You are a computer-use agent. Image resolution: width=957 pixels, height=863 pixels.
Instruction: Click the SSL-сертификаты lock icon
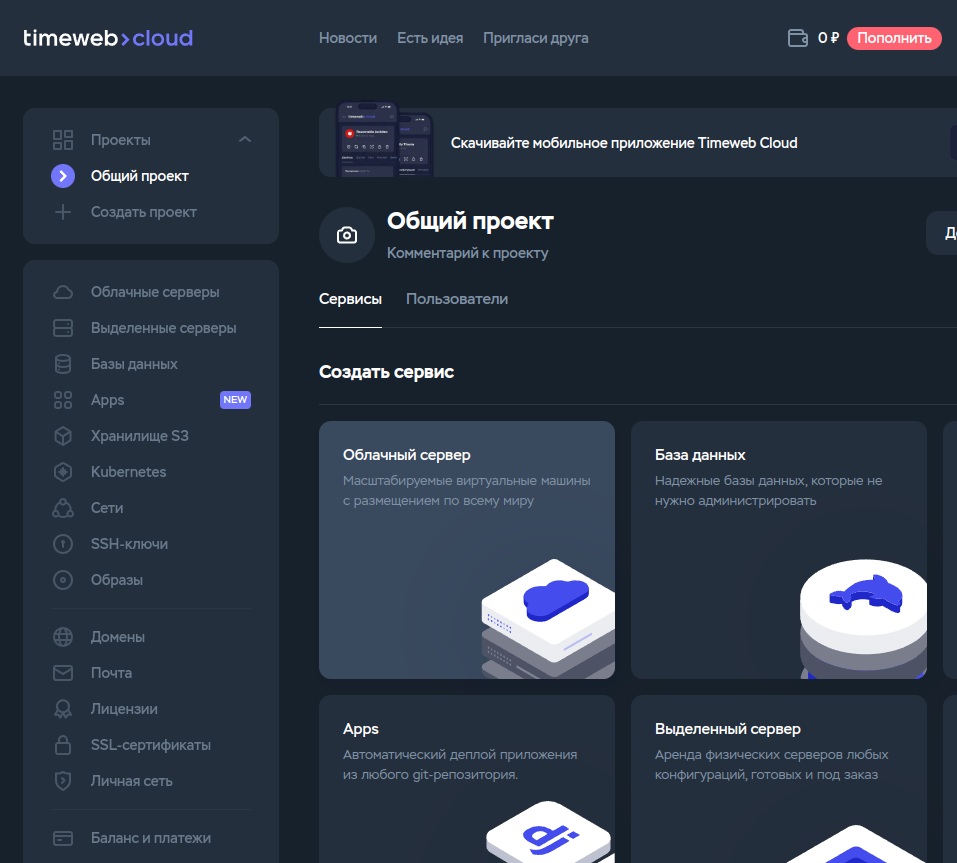pos(63,745)
